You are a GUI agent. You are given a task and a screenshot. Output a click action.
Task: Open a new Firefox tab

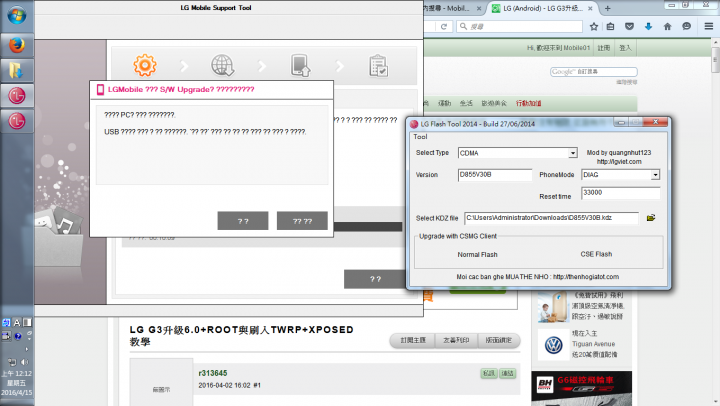click(x=608, y=8)
